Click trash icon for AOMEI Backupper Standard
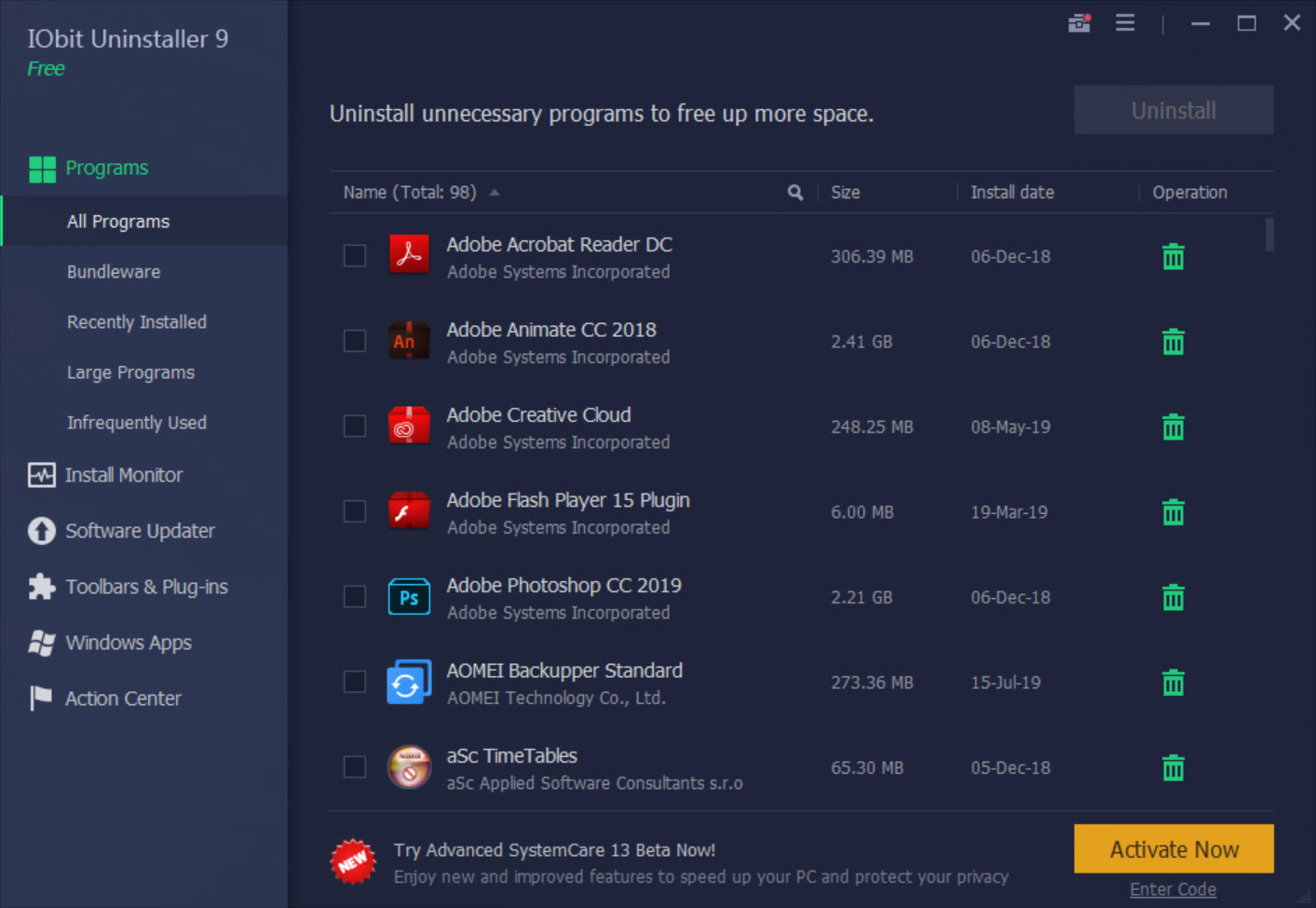Viewport: 1316px width, 908px height. pos(1174,683)
